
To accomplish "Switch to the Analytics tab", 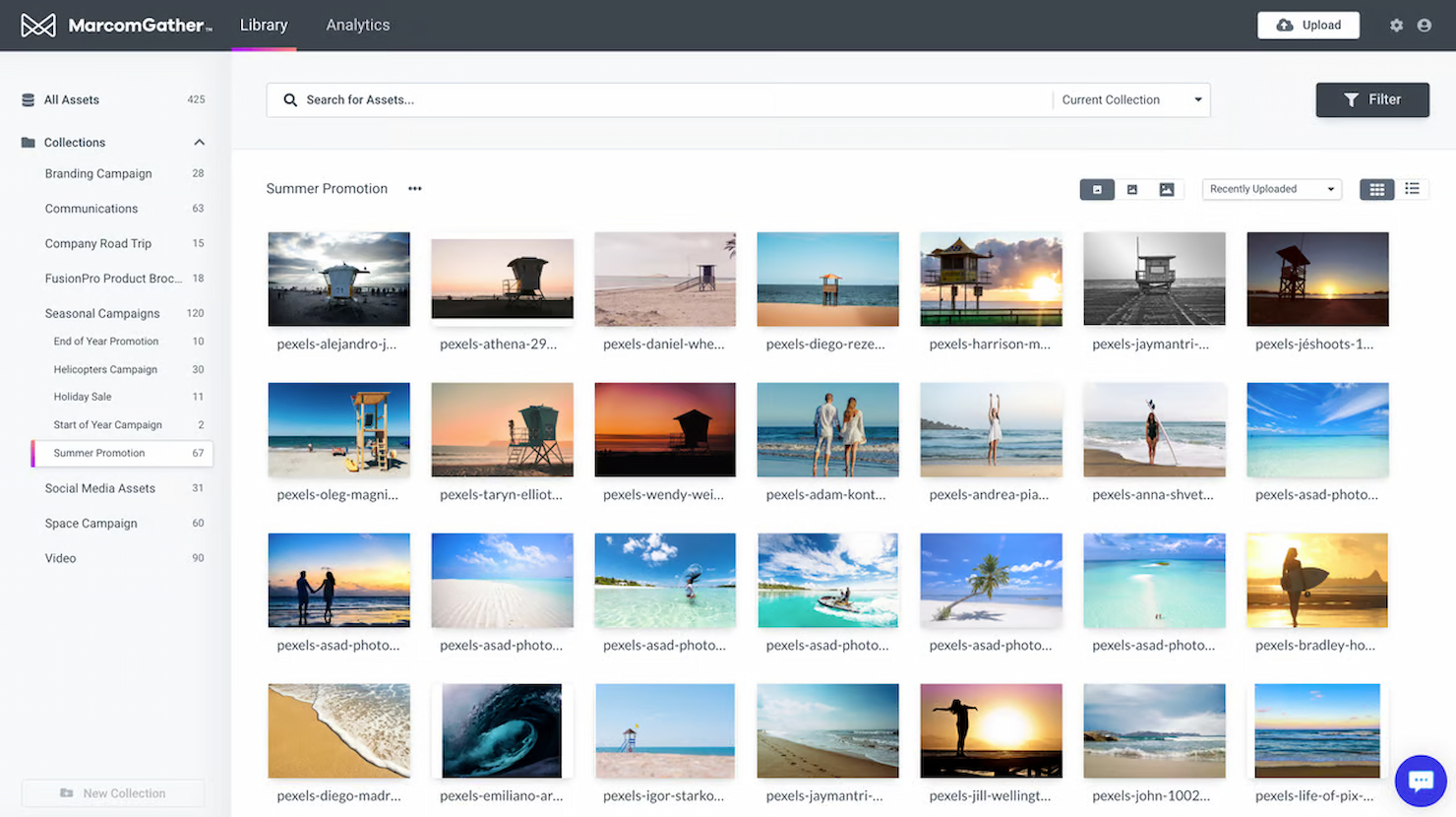I will [x=357, y=25].
